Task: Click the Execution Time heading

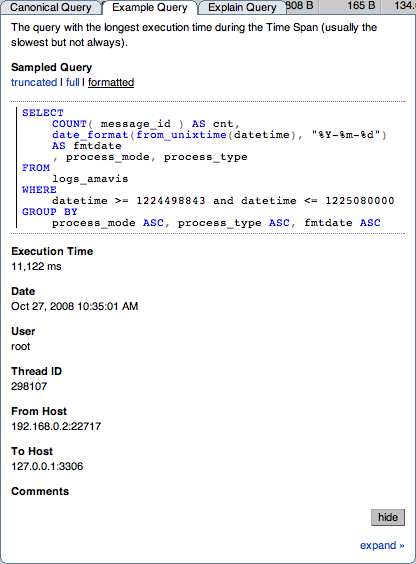Action: [x=52, y=251]
